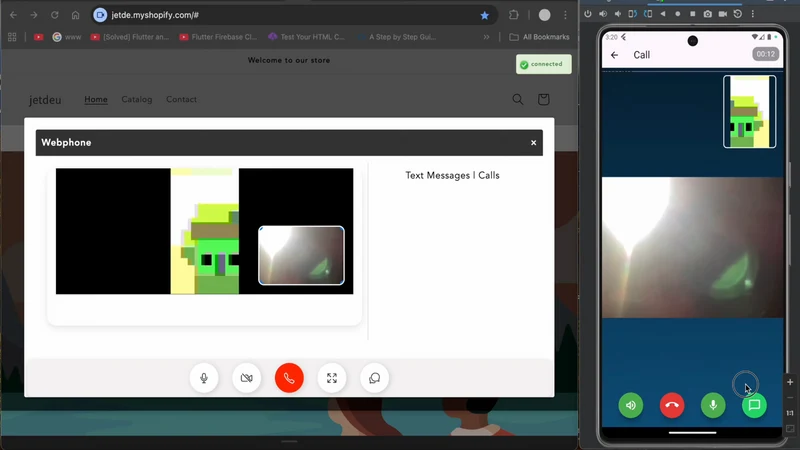This screenshot has height=450, width=800.
Task: Click the camera site-info icon in address bar
Action: click(100, 15)
